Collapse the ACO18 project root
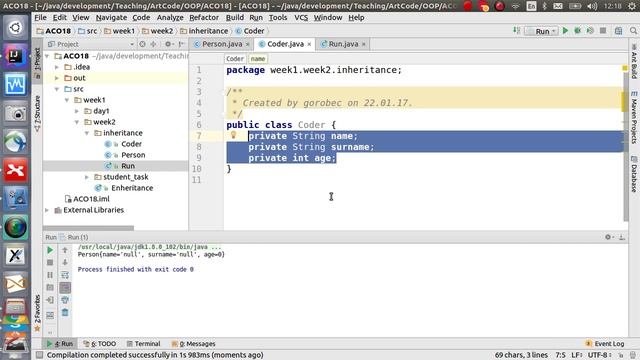 click(47, 56)
